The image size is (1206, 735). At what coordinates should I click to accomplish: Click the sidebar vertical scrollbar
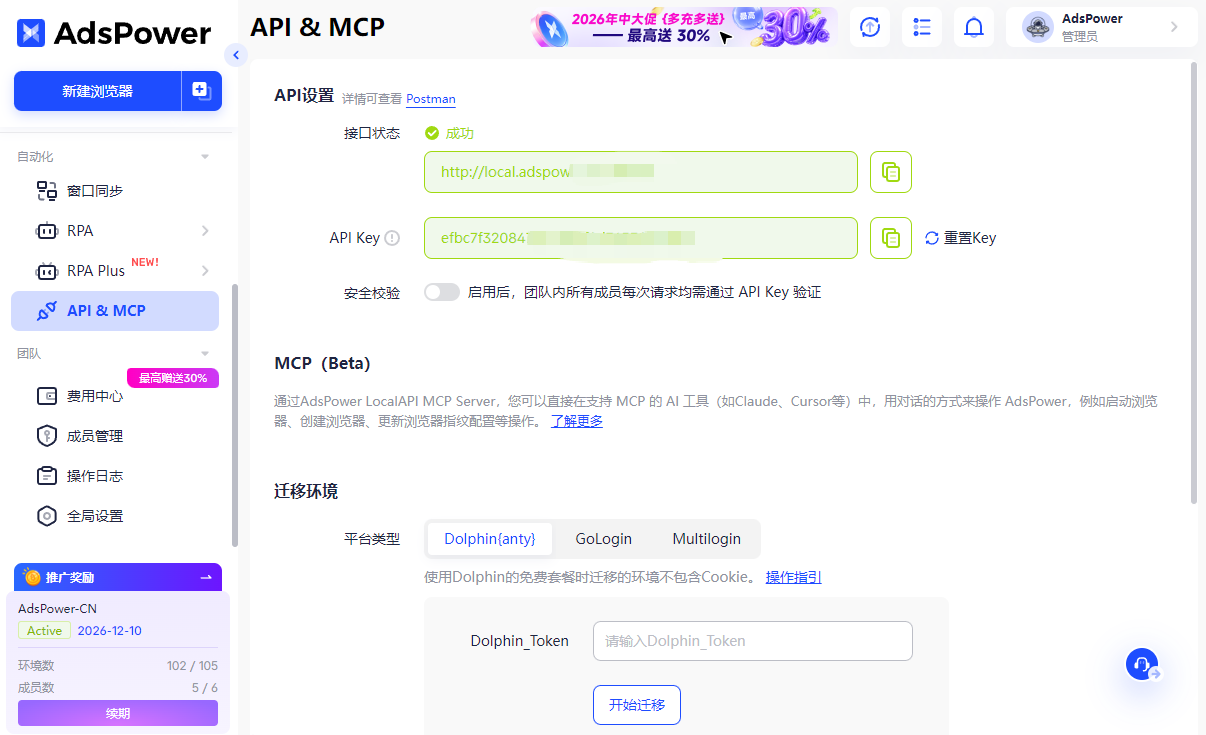click(x=235, y=415)
